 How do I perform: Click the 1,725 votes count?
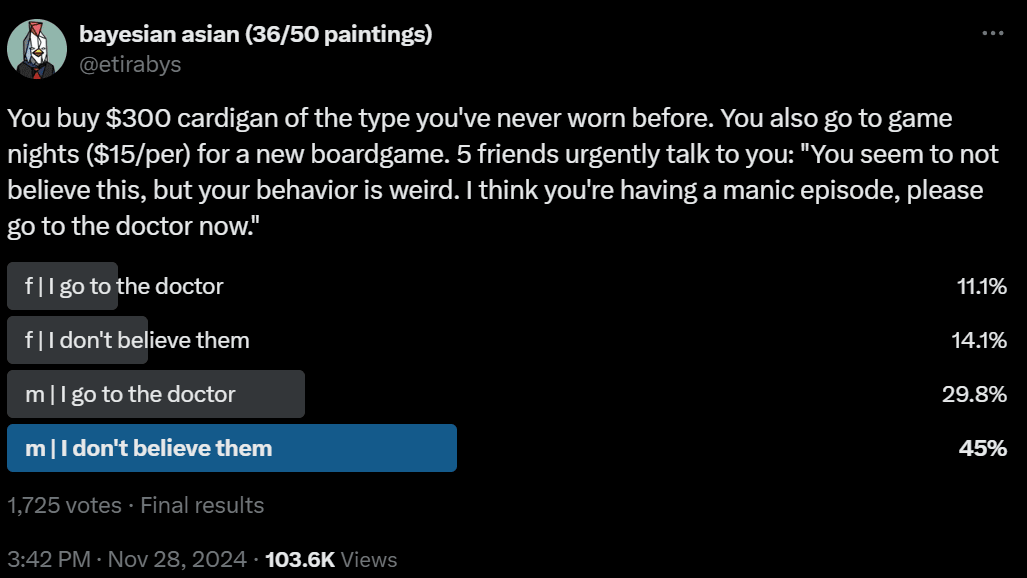click(64, 505)
